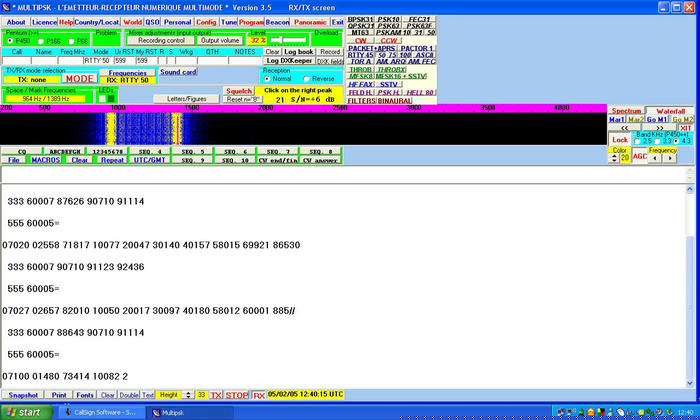Open the About menu
The width and height of the screenshot is (700, 420).
[x=16, y=22]
